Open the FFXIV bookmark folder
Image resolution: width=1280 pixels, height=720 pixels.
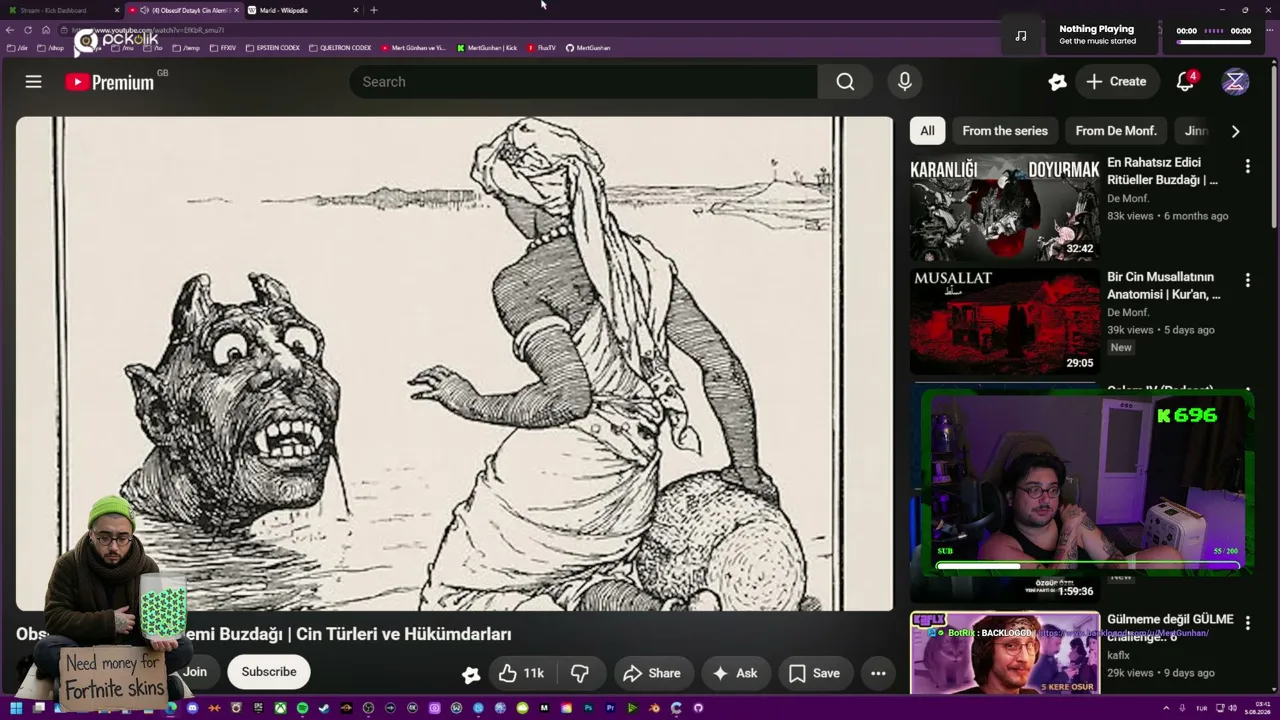(x=222, y=48)
